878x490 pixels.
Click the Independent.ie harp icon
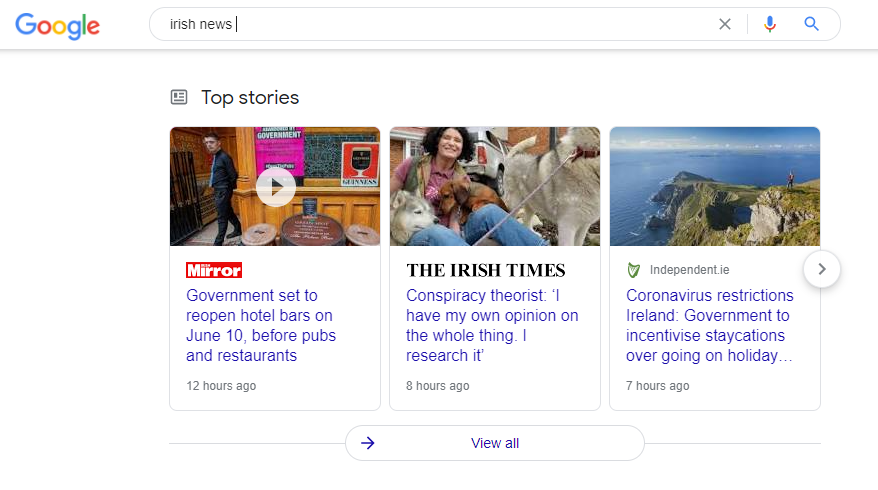click(633, 270)
